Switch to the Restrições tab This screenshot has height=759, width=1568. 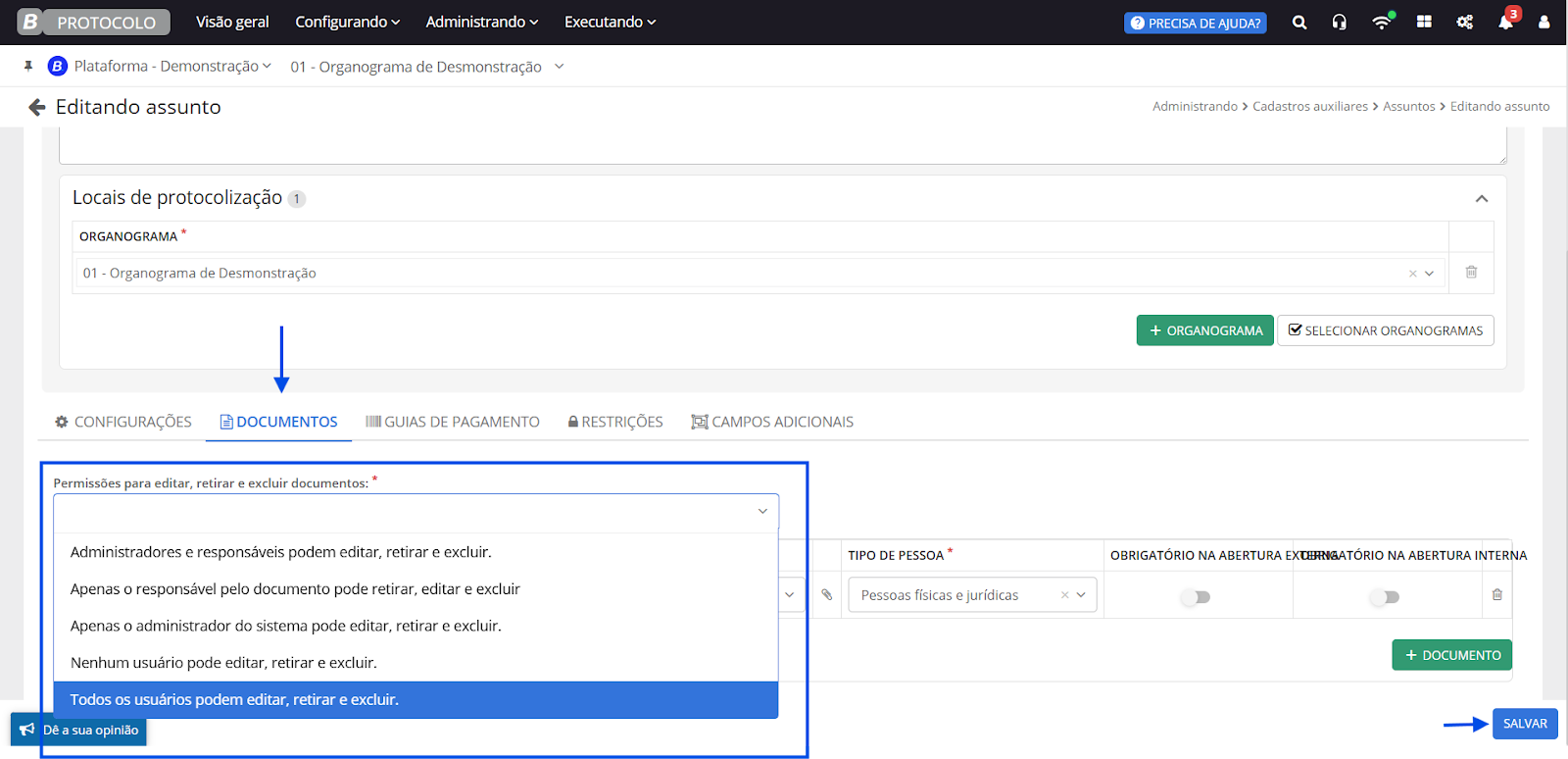(615, 422)
